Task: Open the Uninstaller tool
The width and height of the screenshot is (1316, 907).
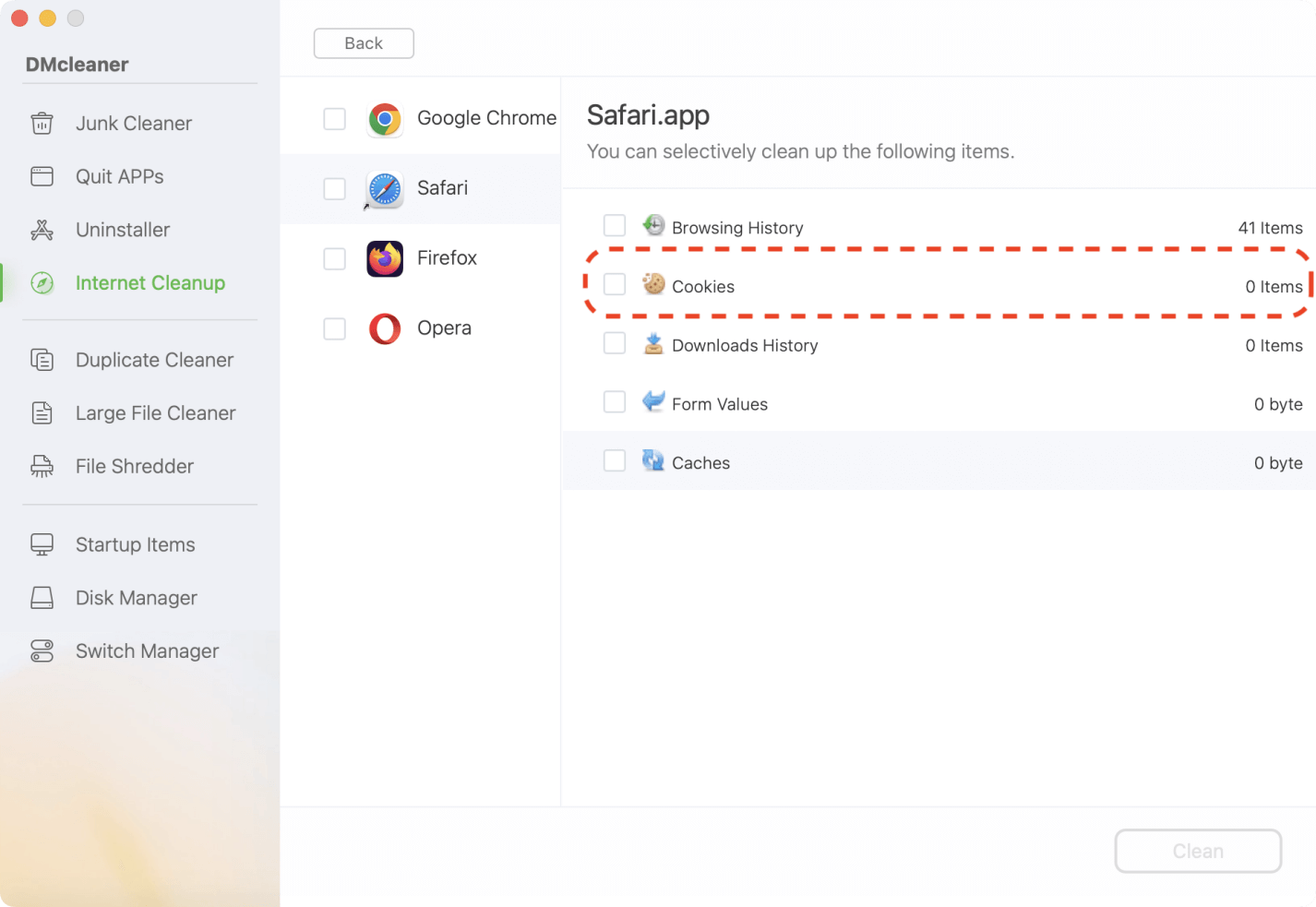Action: point(122,230)
